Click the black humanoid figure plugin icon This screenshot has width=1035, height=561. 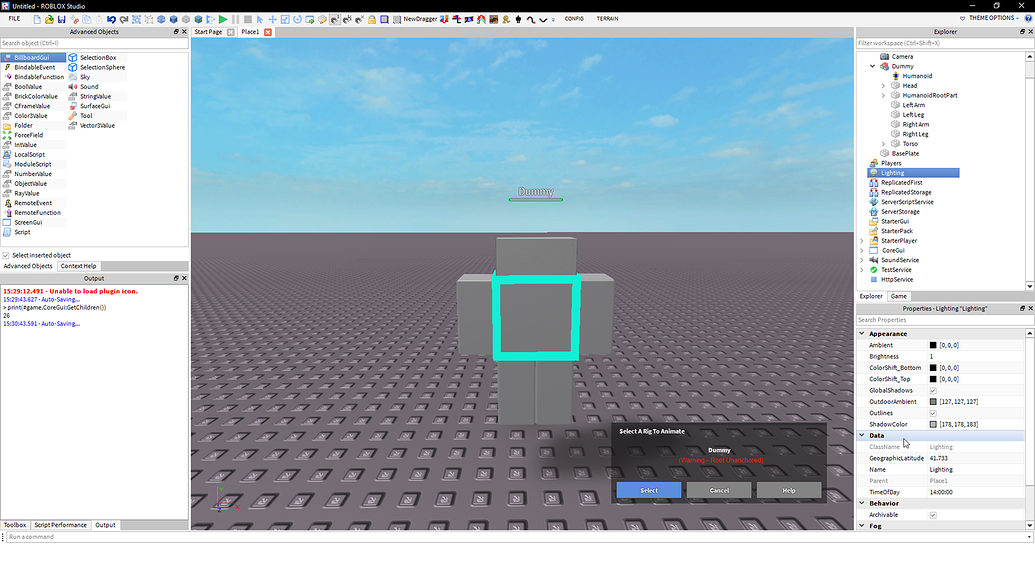pos(519,19)
